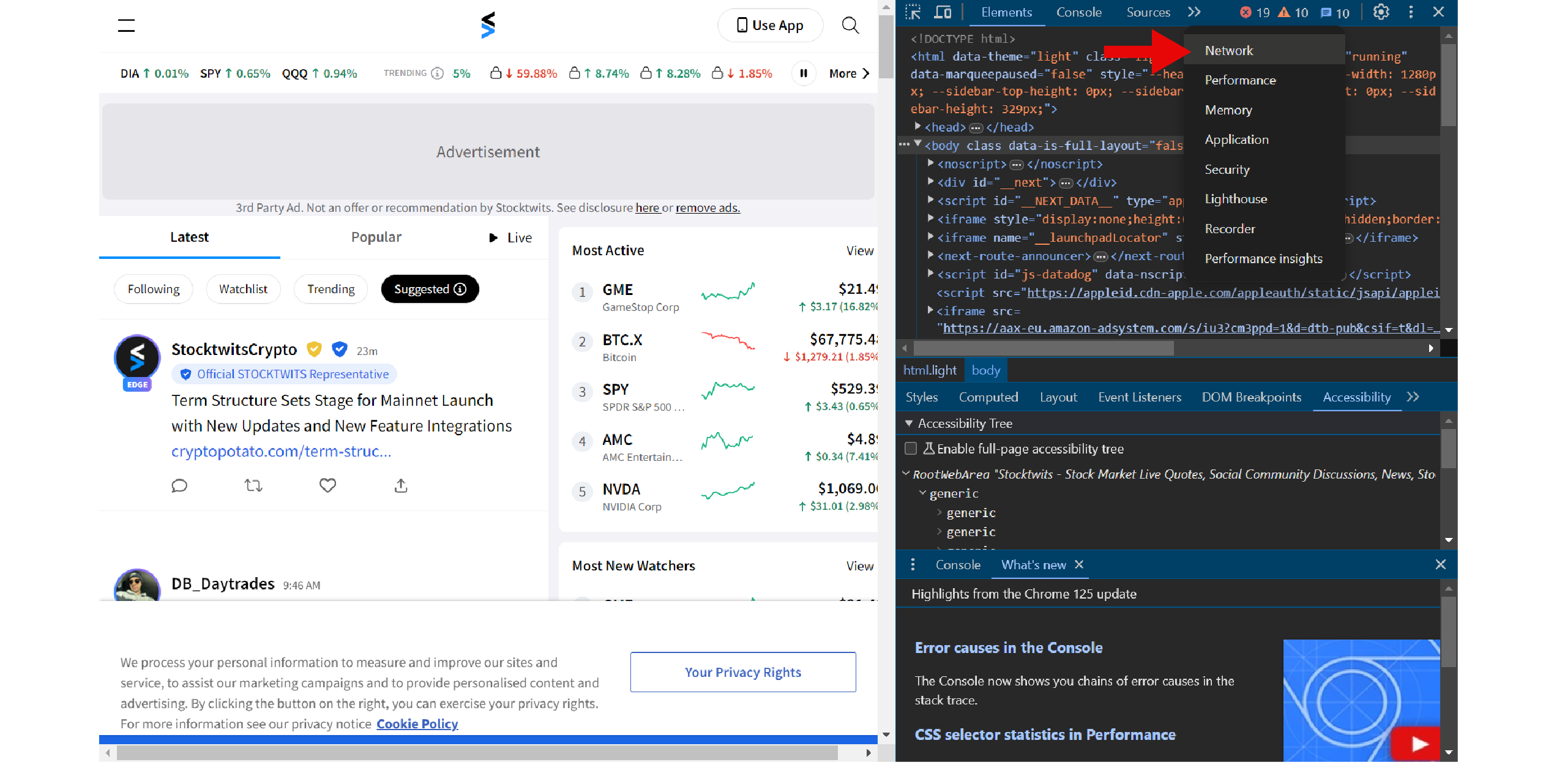1543x784 pixels.
Task: Open the Computed styles tab
Action: pos(988,397)
